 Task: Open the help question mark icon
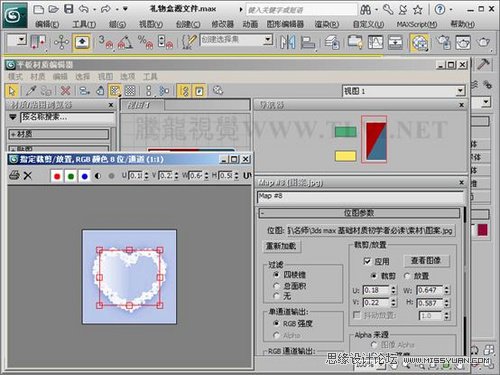(x=440, y=9)
